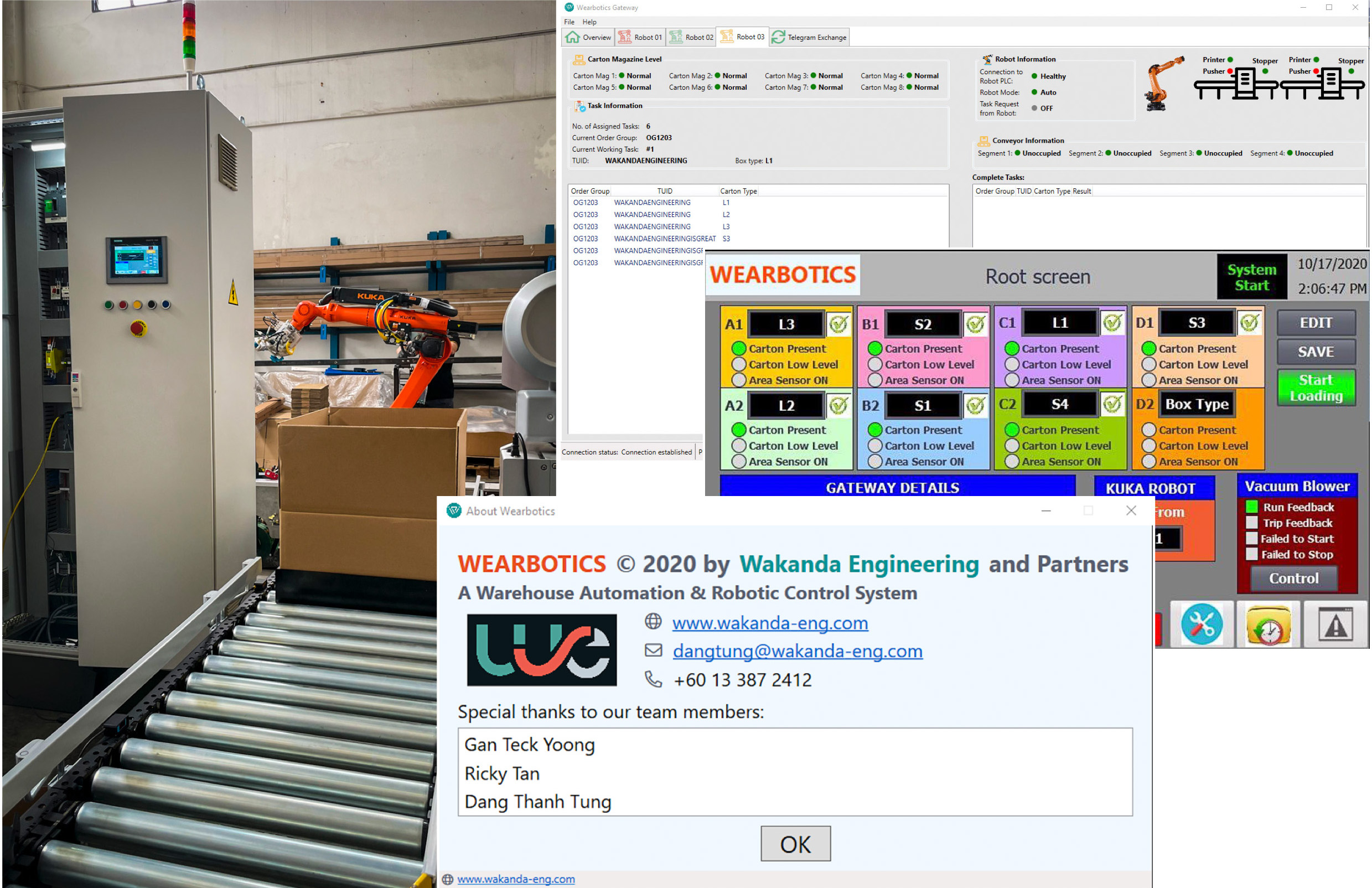Click the A1 magazine green checkmark icon
Screen dimensions: 1372x888
[x=839, y=324]
